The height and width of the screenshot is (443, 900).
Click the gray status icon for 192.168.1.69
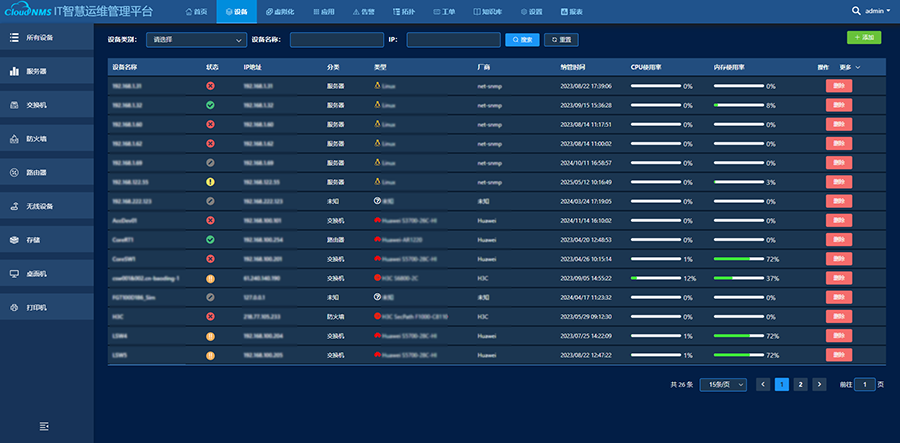click(x=210, y=163)
